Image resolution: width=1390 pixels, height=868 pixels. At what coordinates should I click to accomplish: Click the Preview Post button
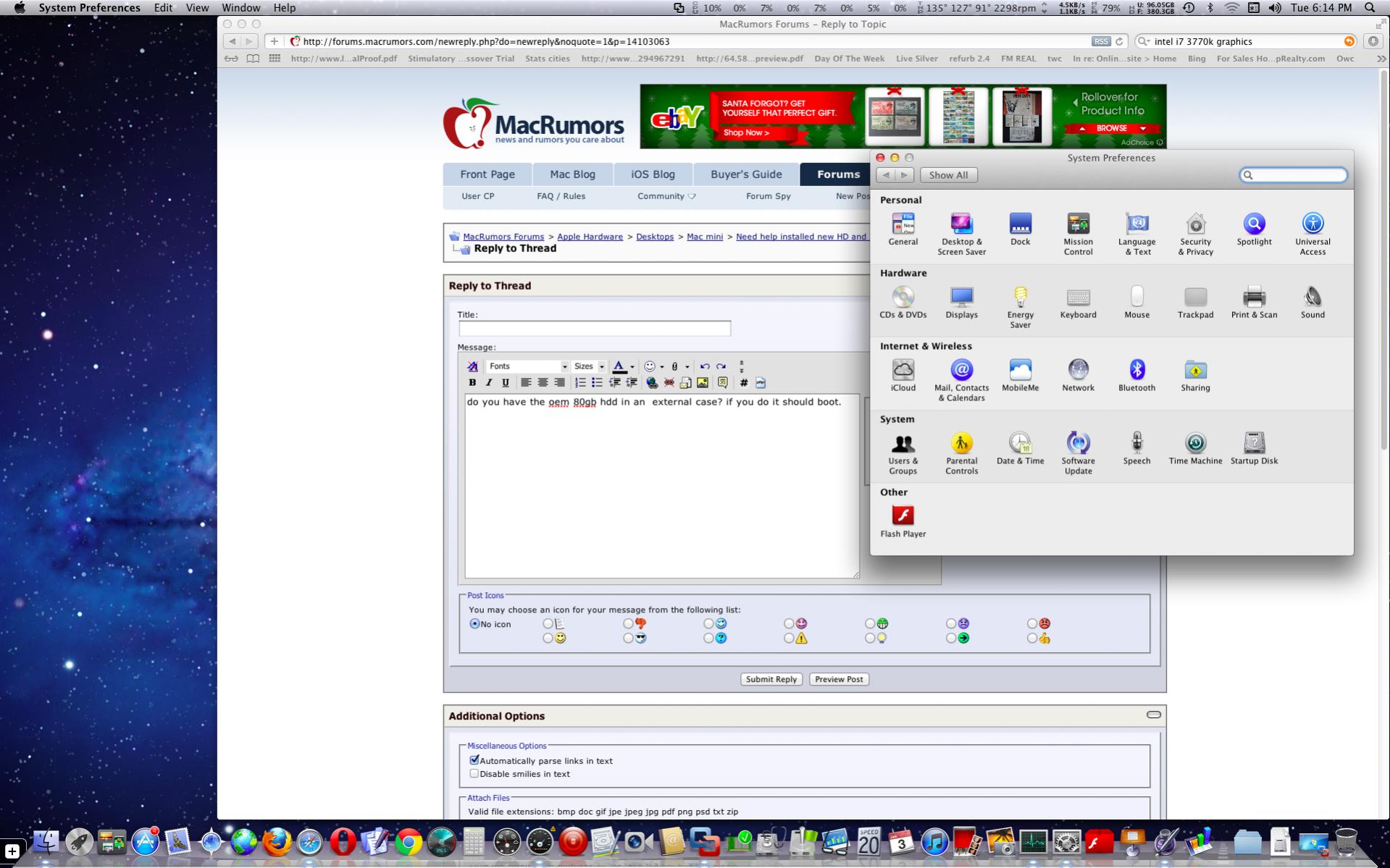pyautogui.click(x=839, y=679)
